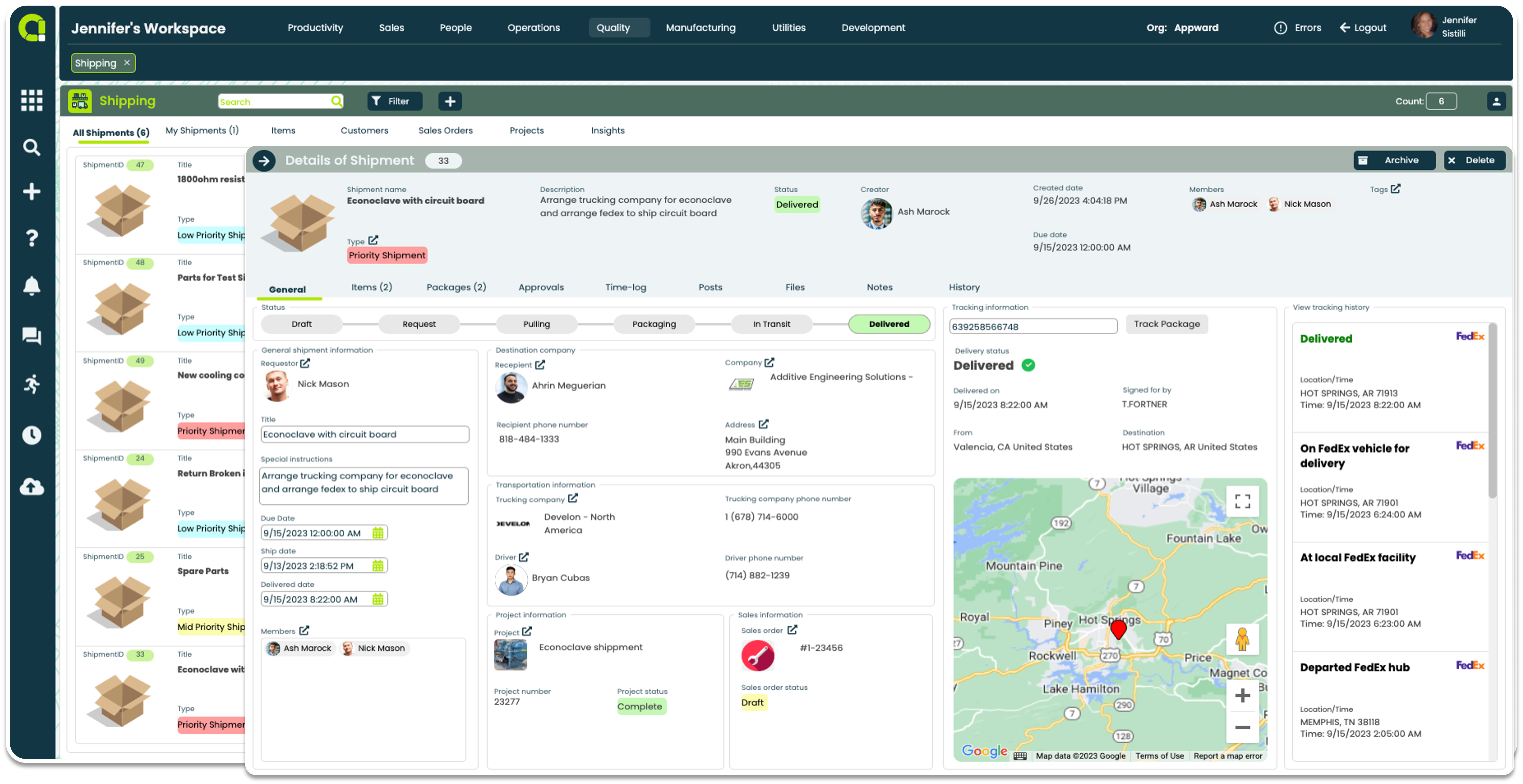
Task: Click the tracking number input field
Action: [x=1033, y=327]
